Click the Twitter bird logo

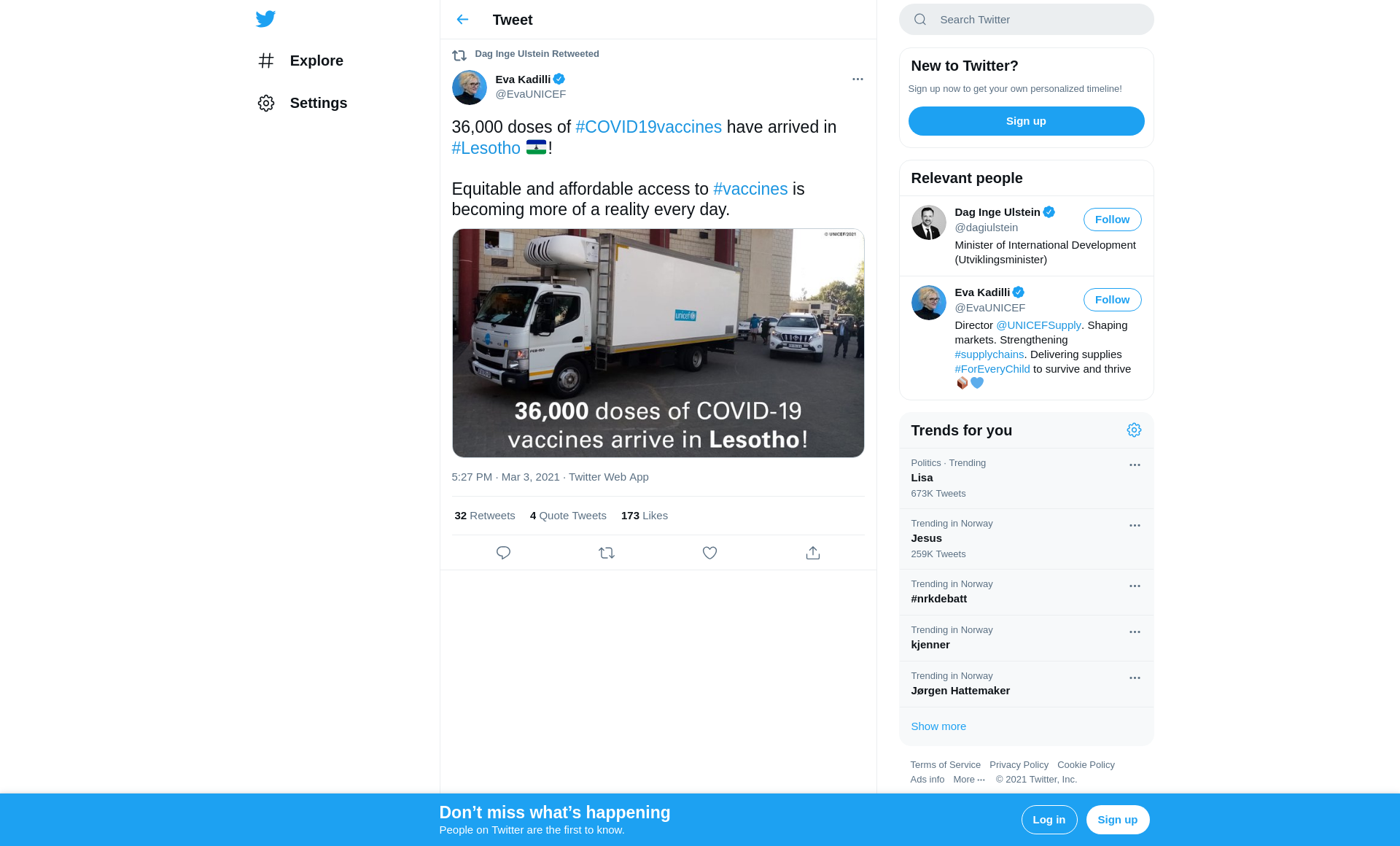tap(265, 19)
